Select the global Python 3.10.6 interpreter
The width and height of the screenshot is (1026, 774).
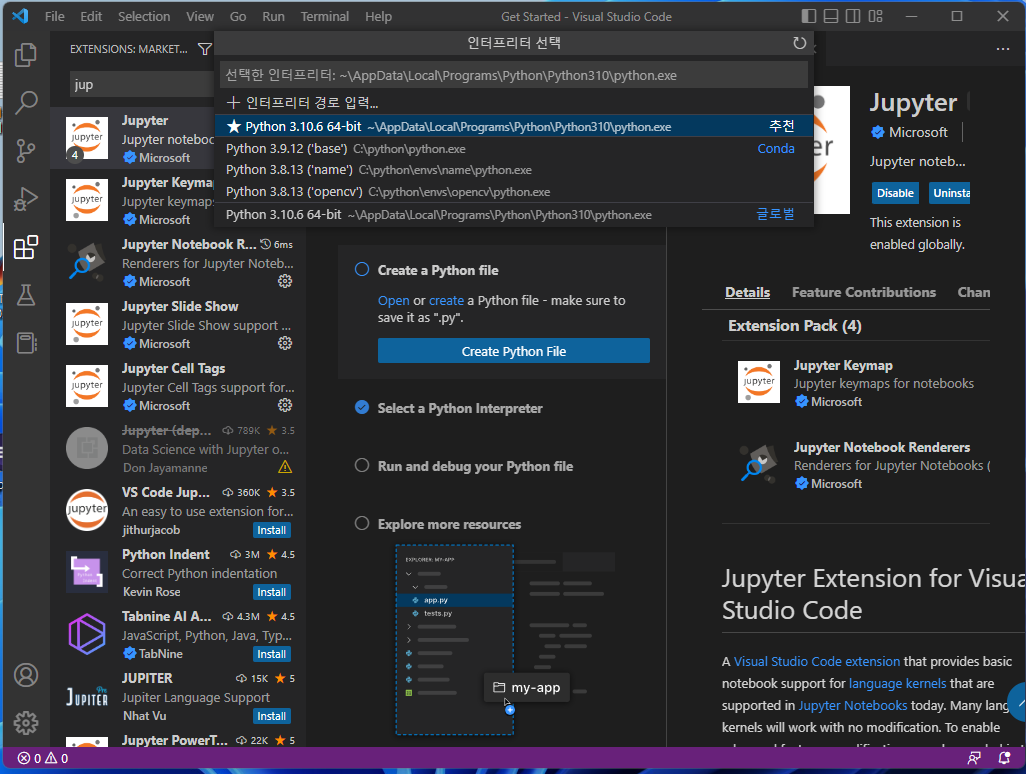514,215
